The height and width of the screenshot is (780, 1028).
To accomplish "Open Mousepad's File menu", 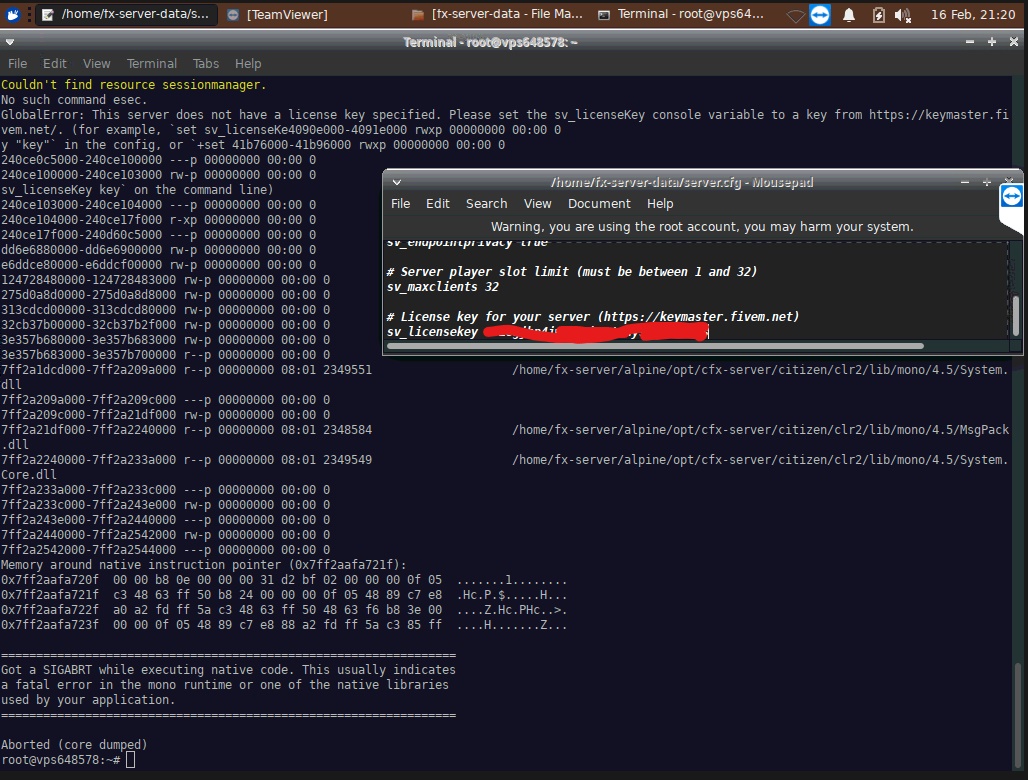I will tap(400, 203).
